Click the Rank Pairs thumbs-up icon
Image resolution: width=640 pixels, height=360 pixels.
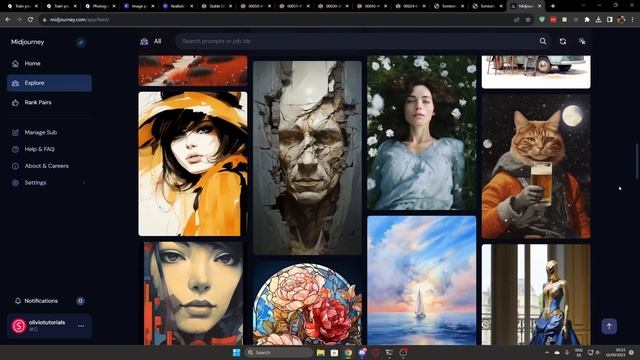pos(16,102)
